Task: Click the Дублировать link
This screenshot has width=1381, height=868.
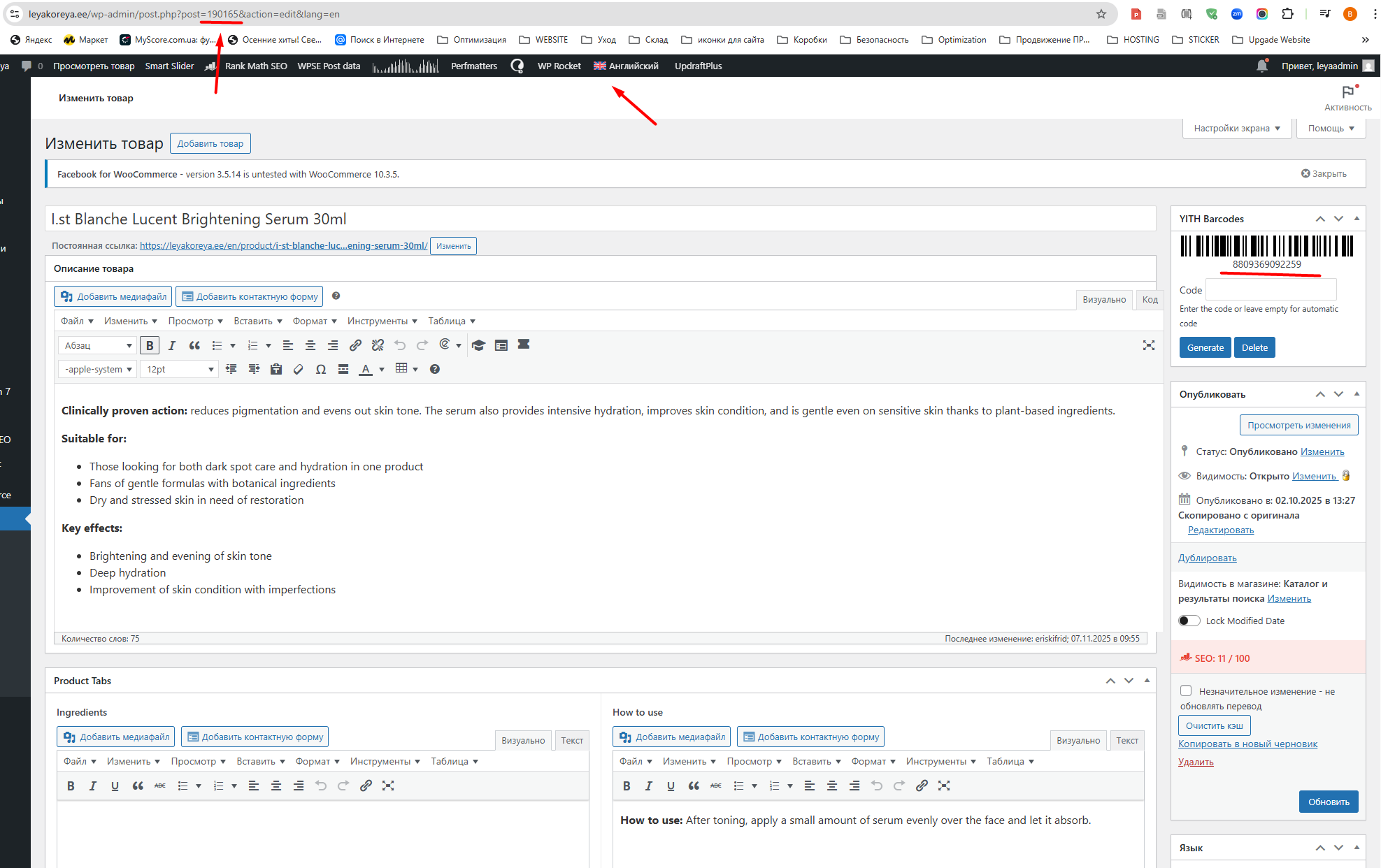Action: pos(1207,558)
